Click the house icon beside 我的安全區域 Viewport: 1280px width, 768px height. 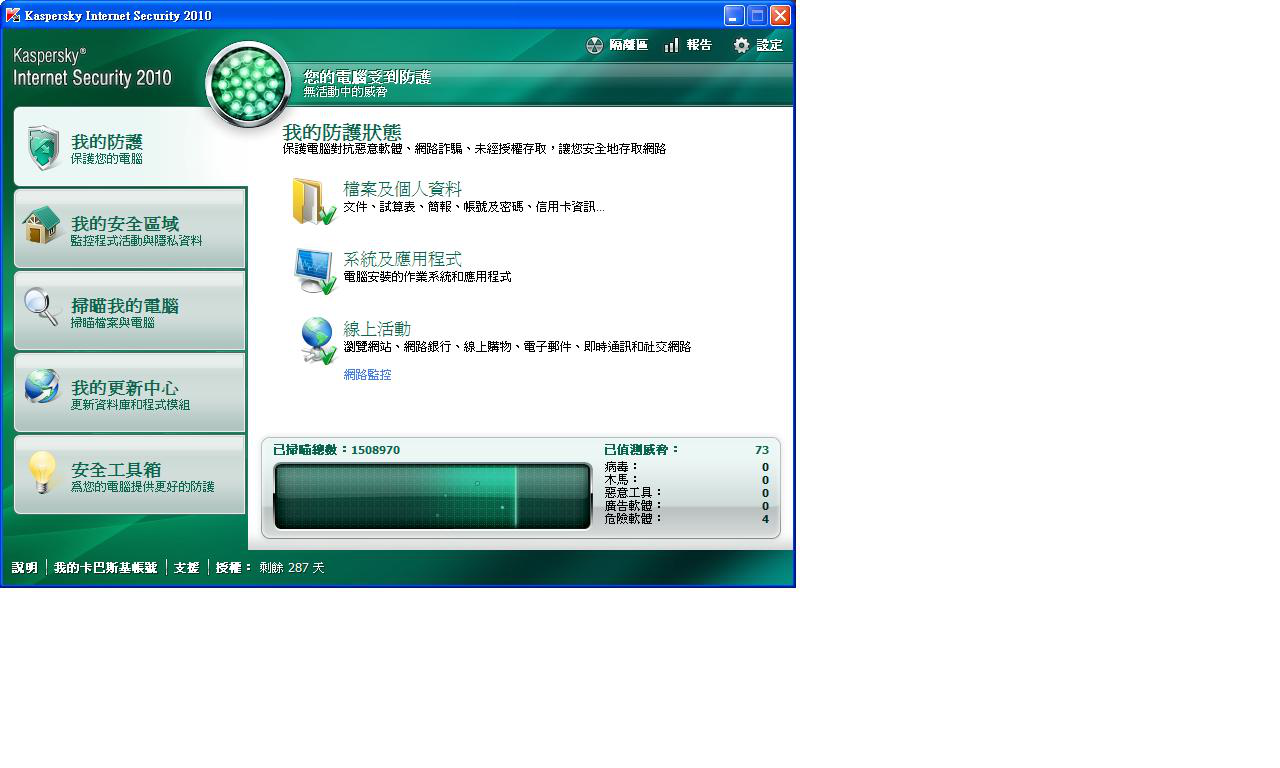tap(43, 226)
